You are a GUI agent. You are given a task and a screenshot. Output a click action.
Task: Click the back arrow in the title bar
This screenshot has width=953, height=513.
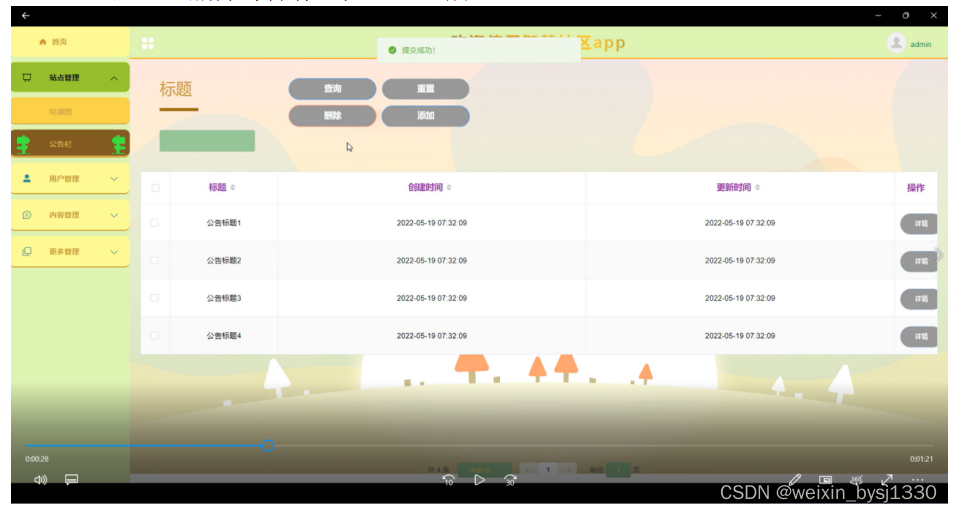(26, 15)
